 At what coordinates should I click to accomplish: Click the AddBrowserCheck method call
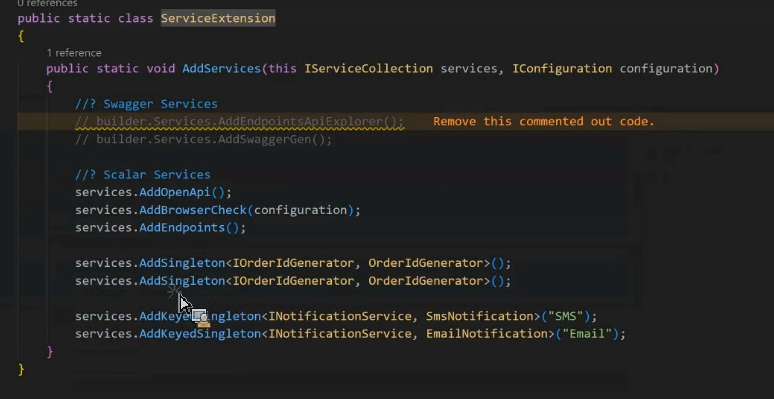pos(193,210)
